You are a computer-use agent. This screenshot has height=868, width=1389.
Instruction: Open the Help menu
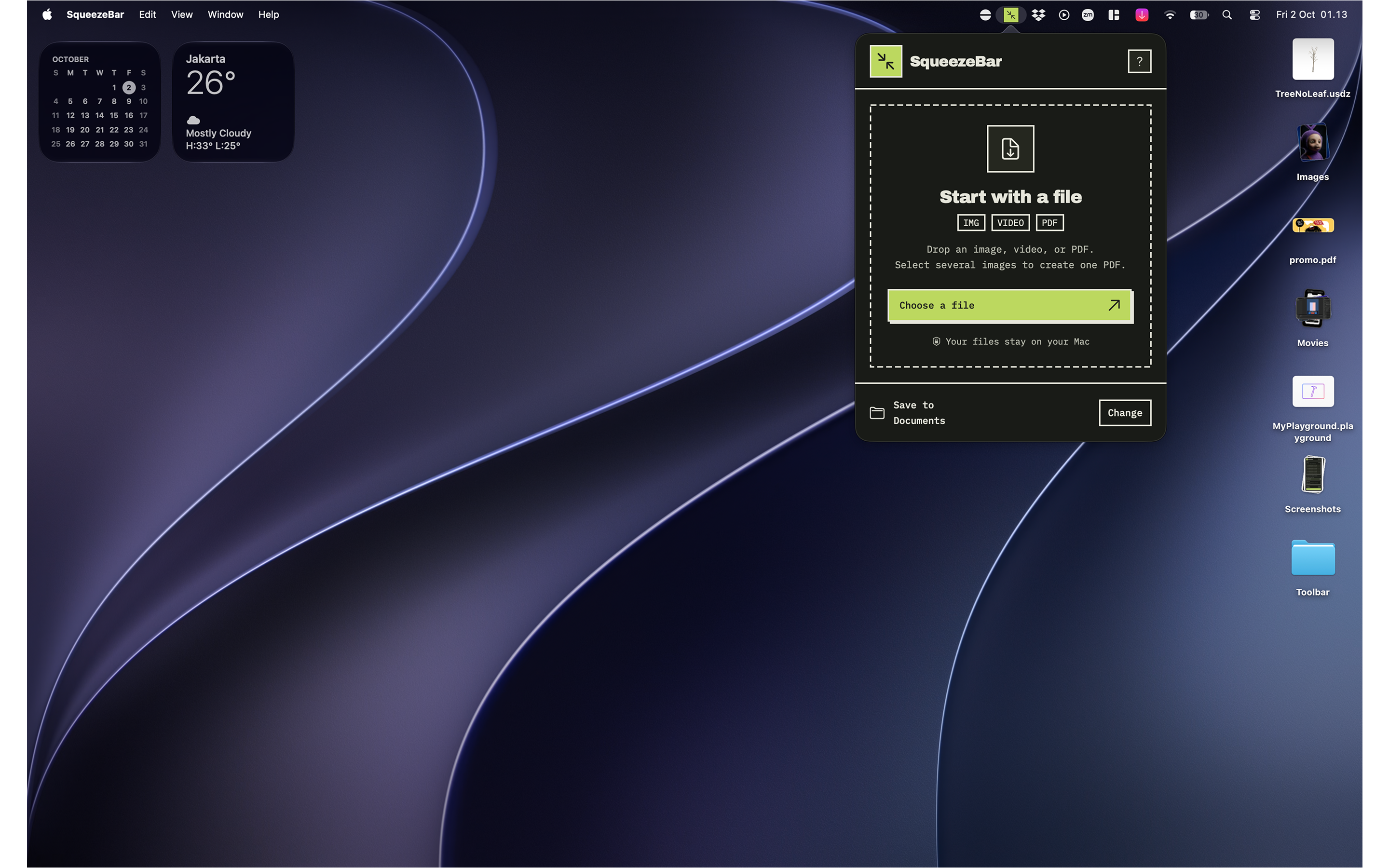point(268,14)
